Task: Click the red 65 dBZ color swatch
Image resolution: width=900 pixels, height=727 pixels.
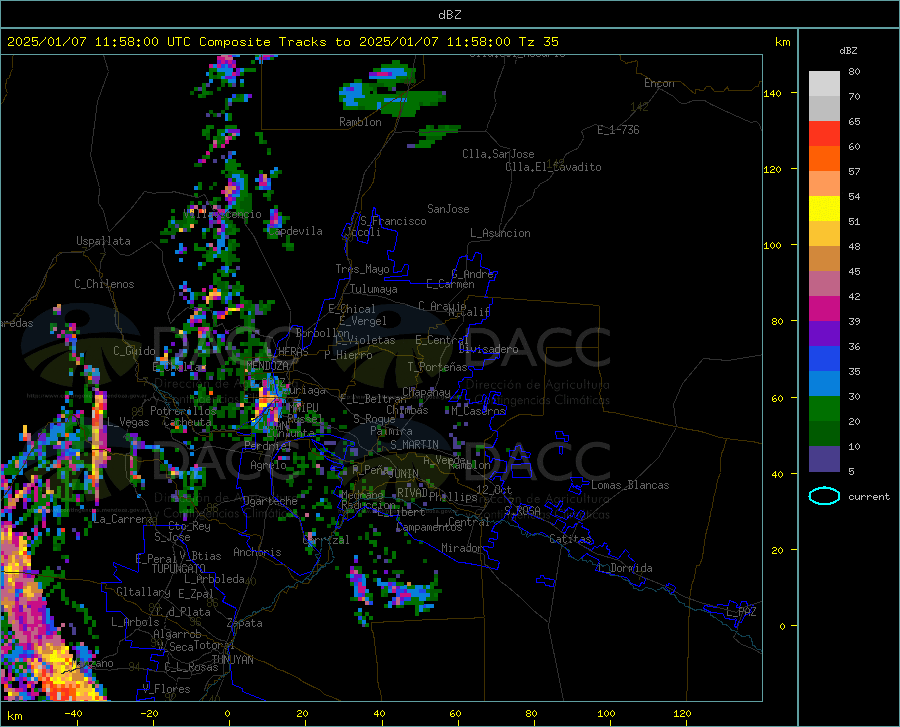Action: pos(824,133)
